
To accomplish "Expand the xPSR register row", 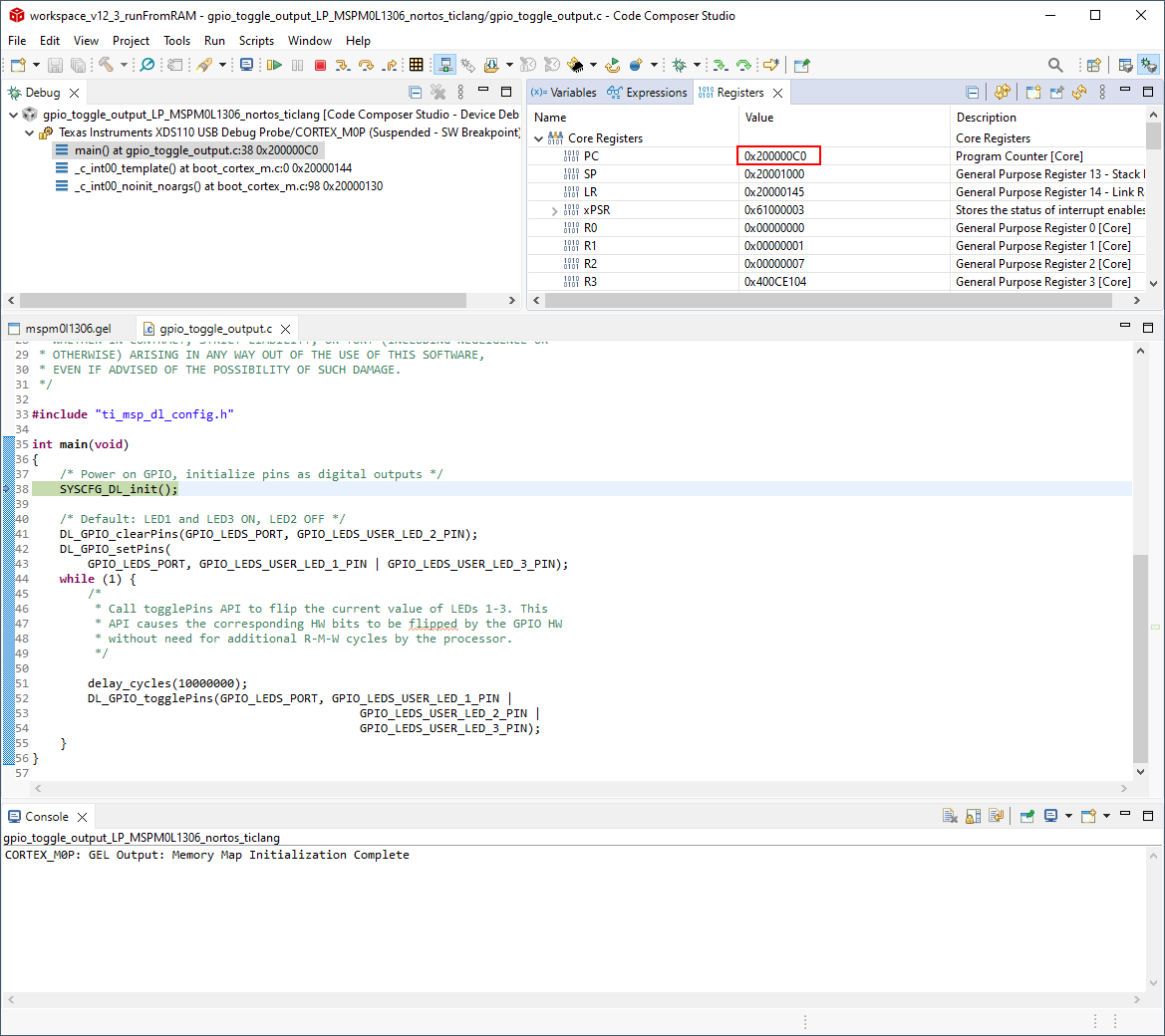I will 555,210.
